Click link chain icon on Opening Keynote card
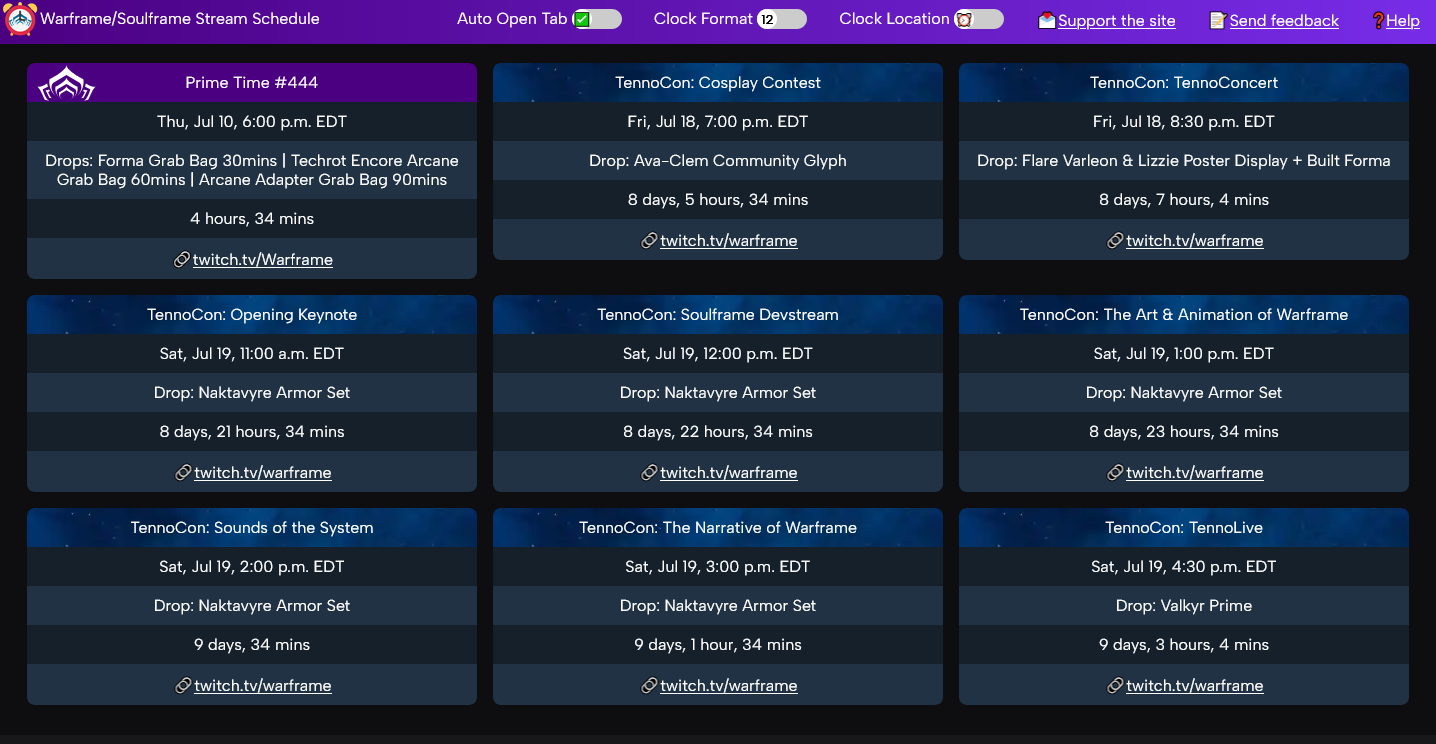 pos(183,472)
